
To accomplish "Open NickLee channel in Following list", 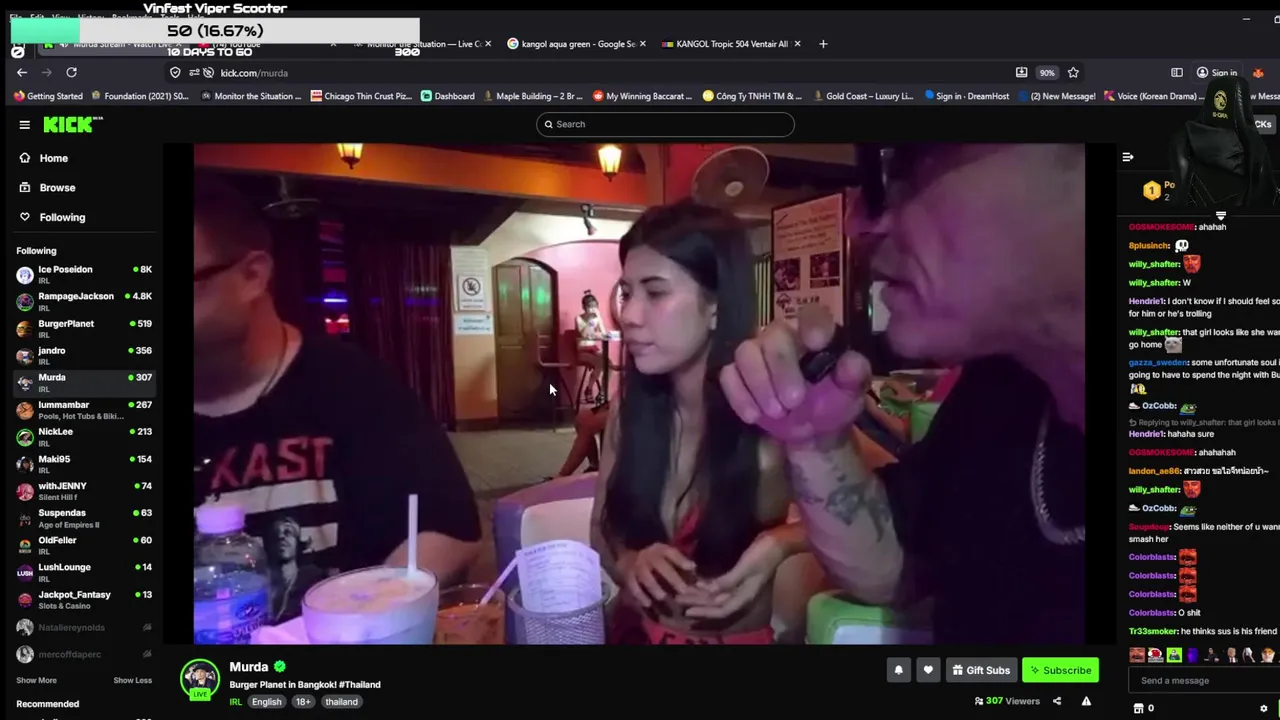I will tap(83, 436).
